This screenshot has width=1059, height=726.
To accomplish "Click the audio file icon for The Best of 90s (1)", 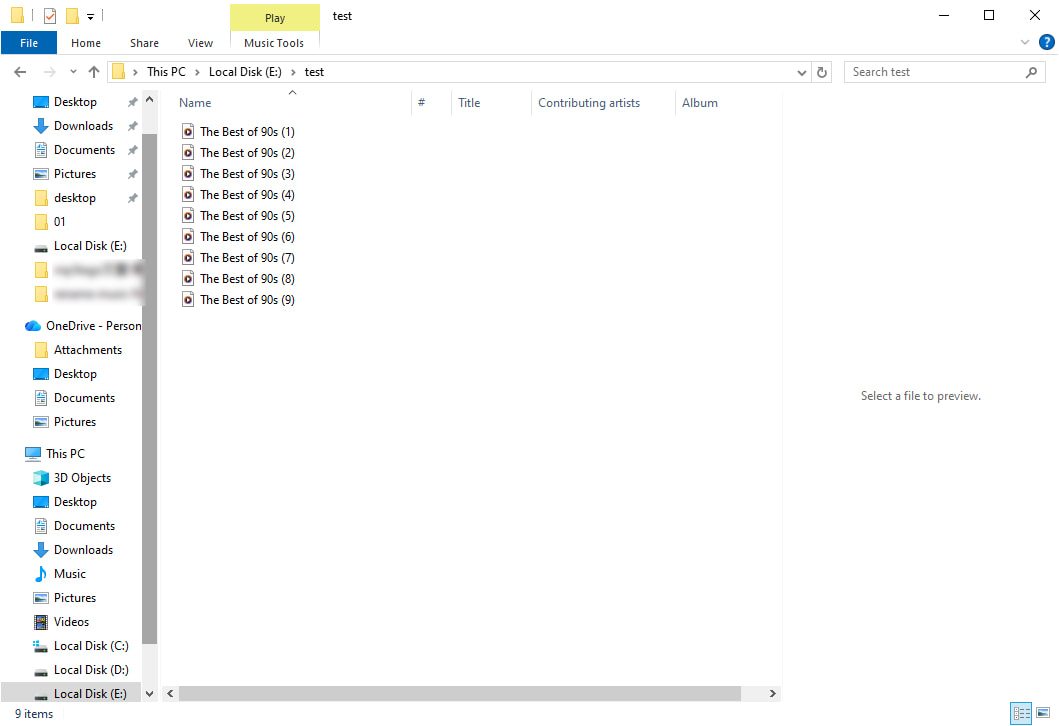I will pyautogui.click(x=188, y=132).
